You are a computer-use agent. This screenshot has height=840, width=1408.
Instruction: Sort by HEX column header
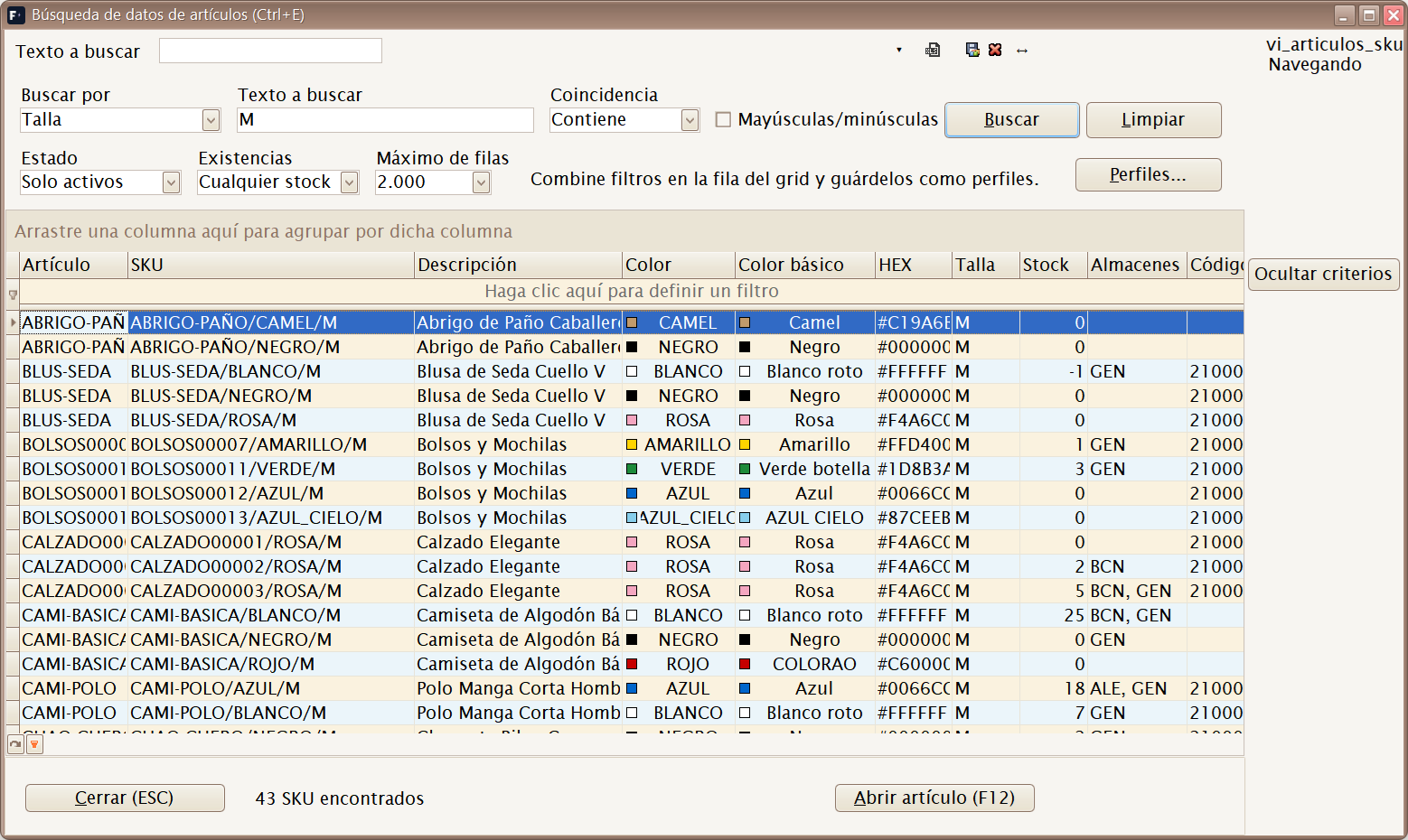[x=914, y=265]
